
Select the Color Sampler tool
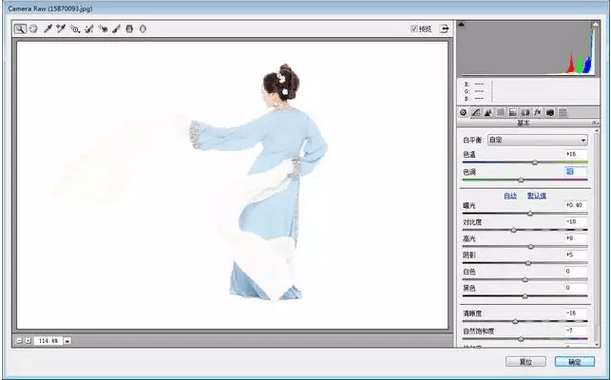[x=60, y=28]
